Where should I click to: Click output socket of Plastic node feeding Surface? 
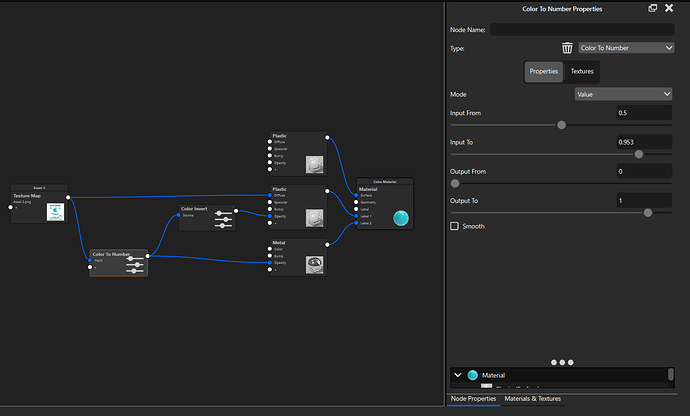[327, 137]
